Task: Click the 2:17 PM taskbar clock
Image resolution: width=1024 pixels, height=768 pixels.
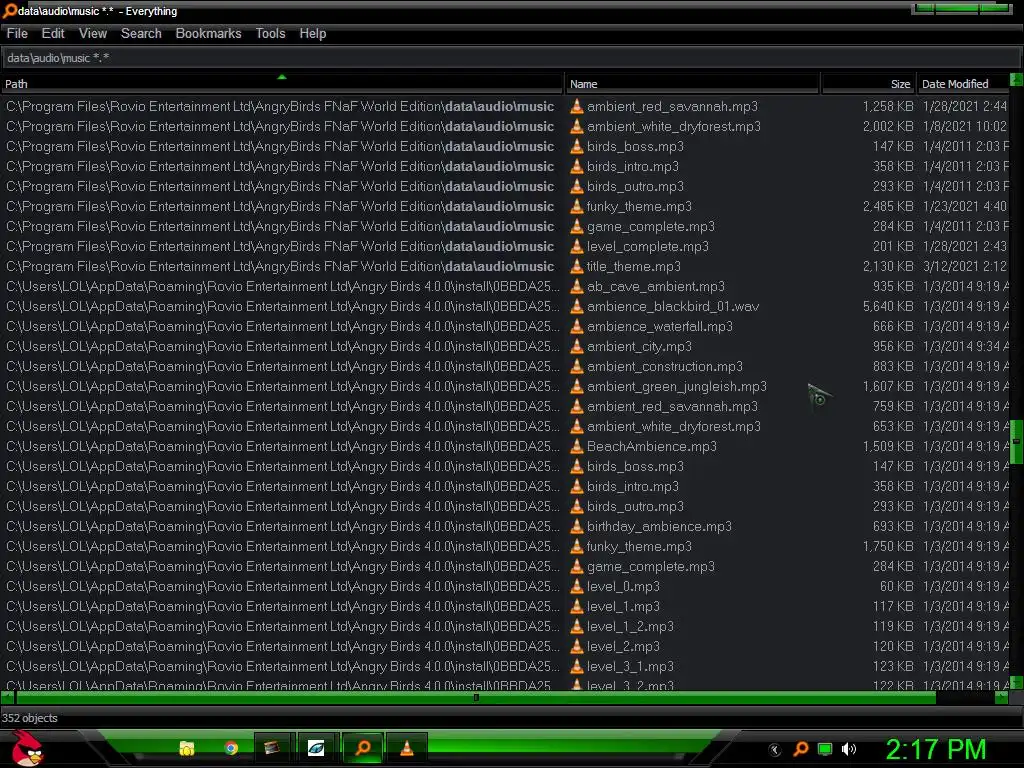Action: tap(935, 749)
